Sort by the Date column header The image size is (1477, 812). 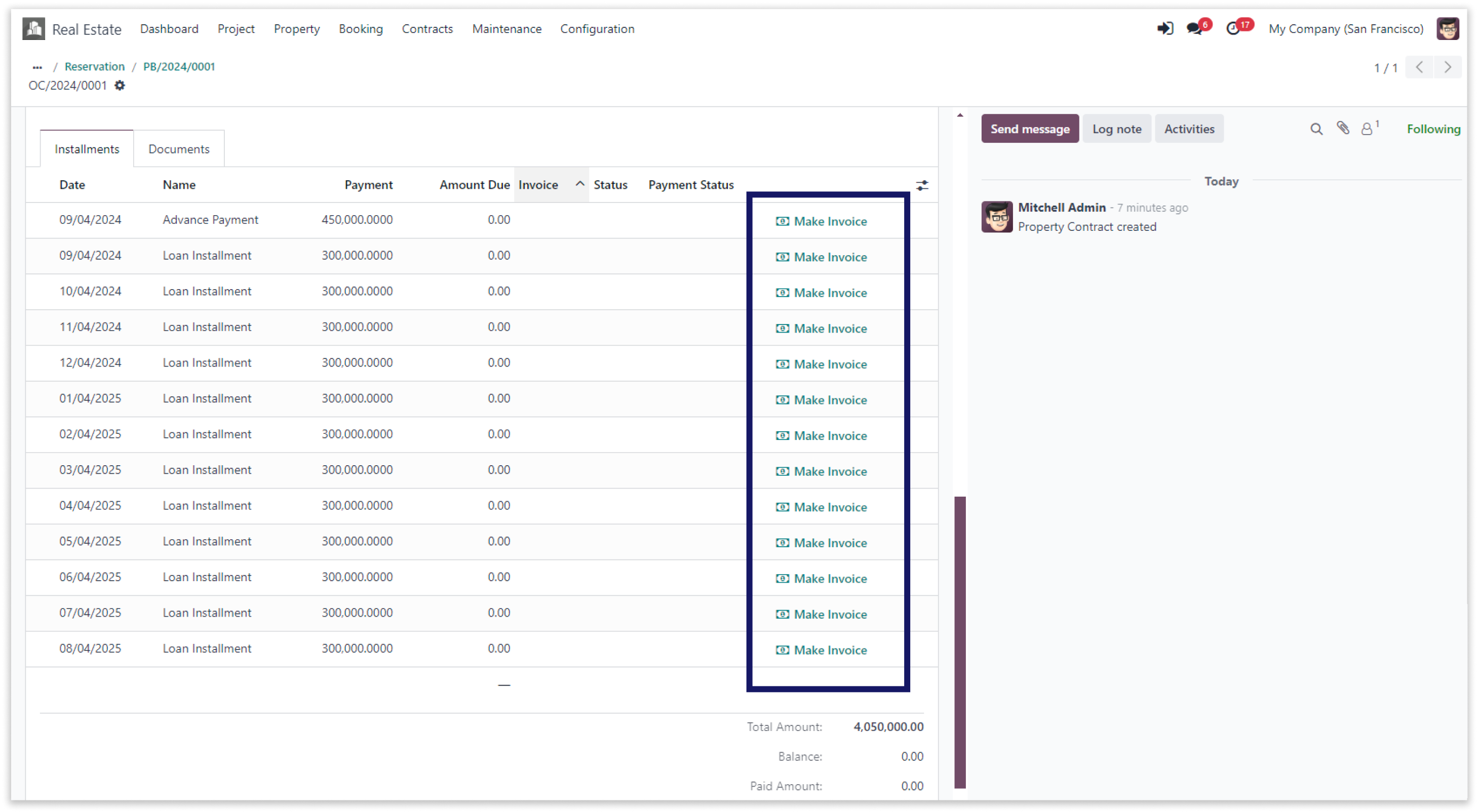click(x=72, y=184)
